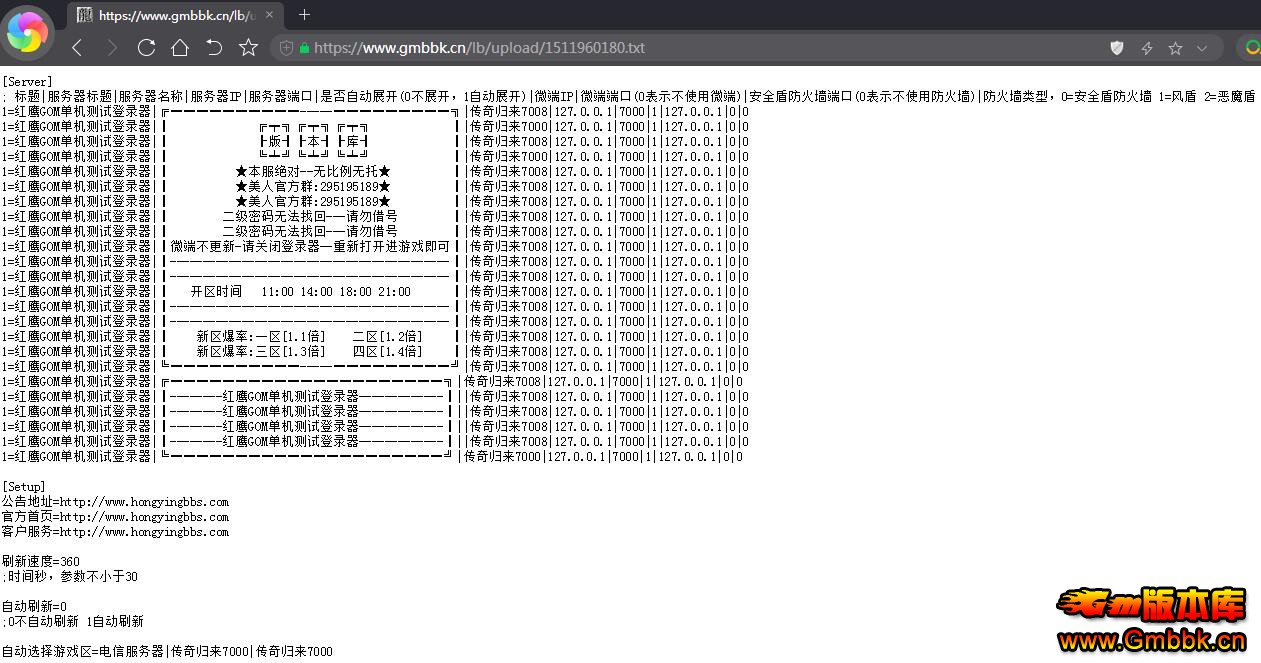The width and height of the screenshot is (1261, 663).
Task: Click white shield icon in address bar
Action: [1118, 48]
